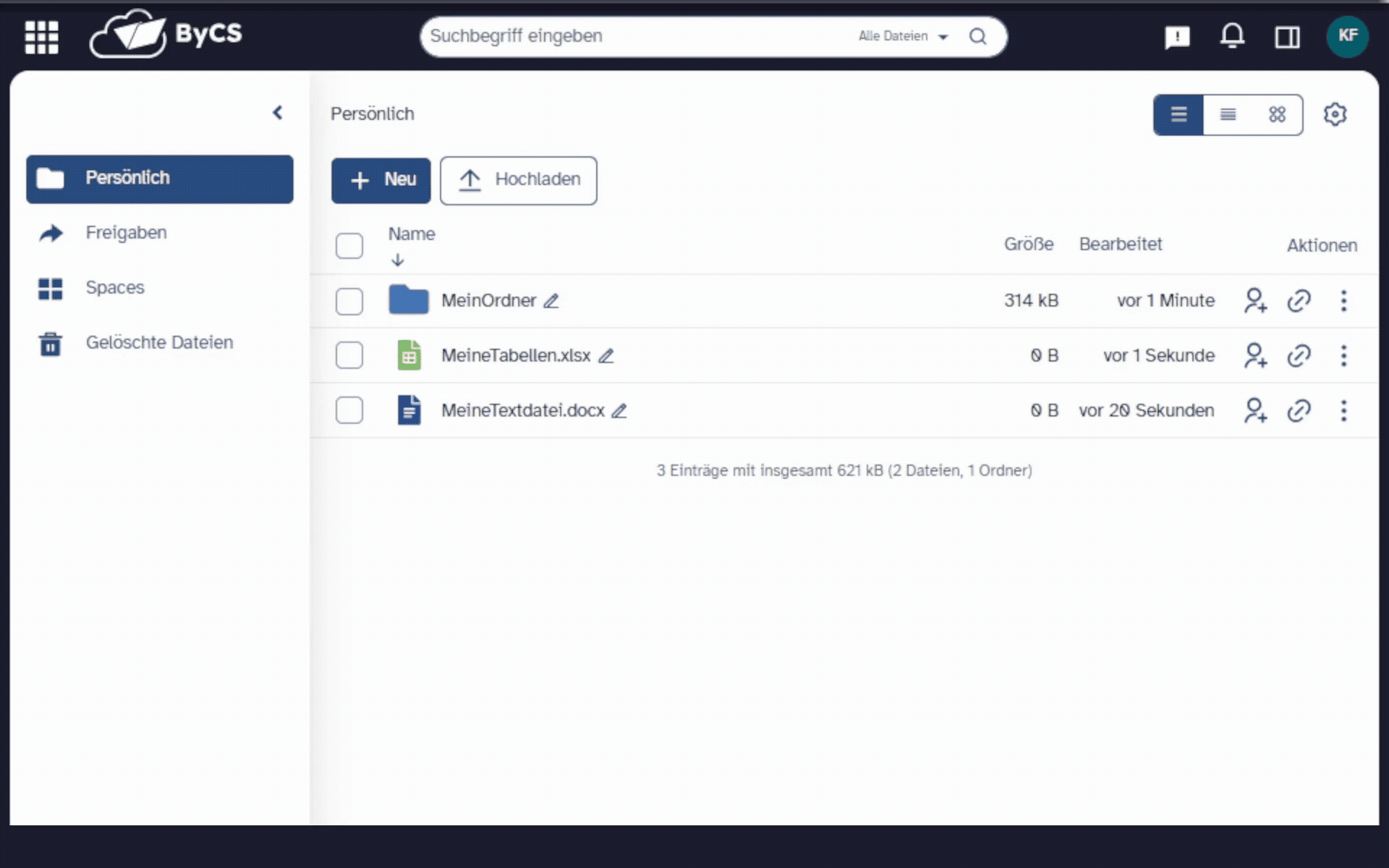
Task: Copy link for MeineTabellen.xlsx
Action: 1299,356
